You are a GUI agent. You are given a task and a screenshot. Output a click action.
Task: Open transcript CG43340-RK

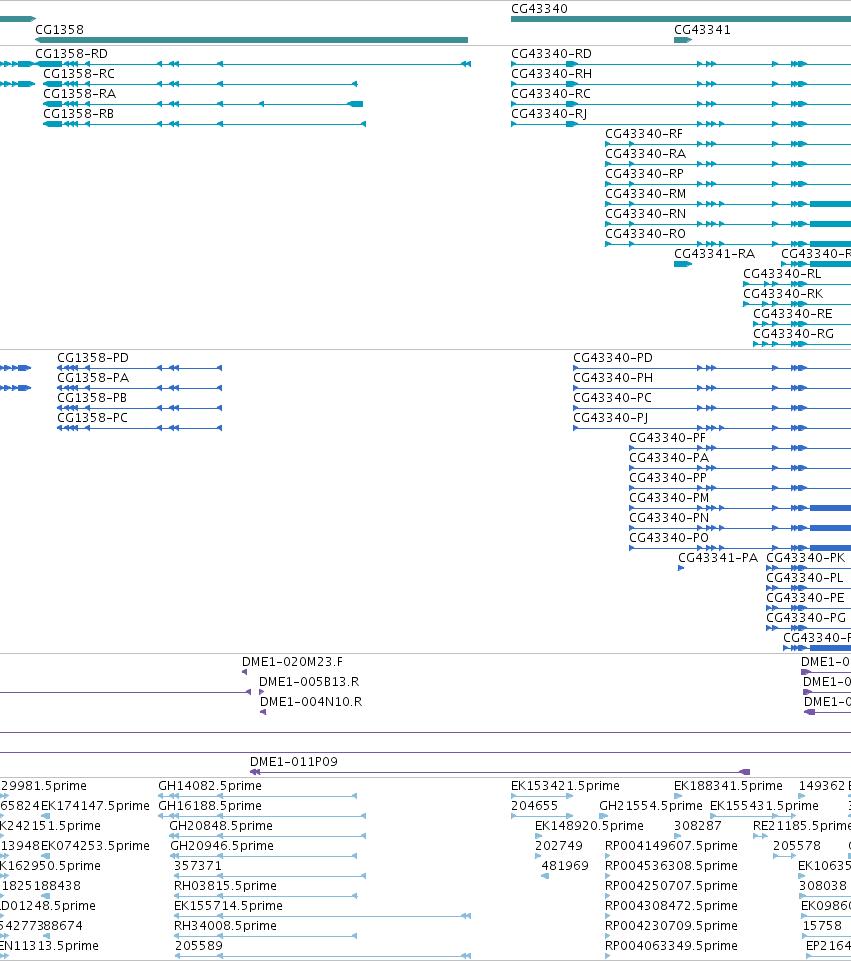pyautogui.click(x=783, y=294)
